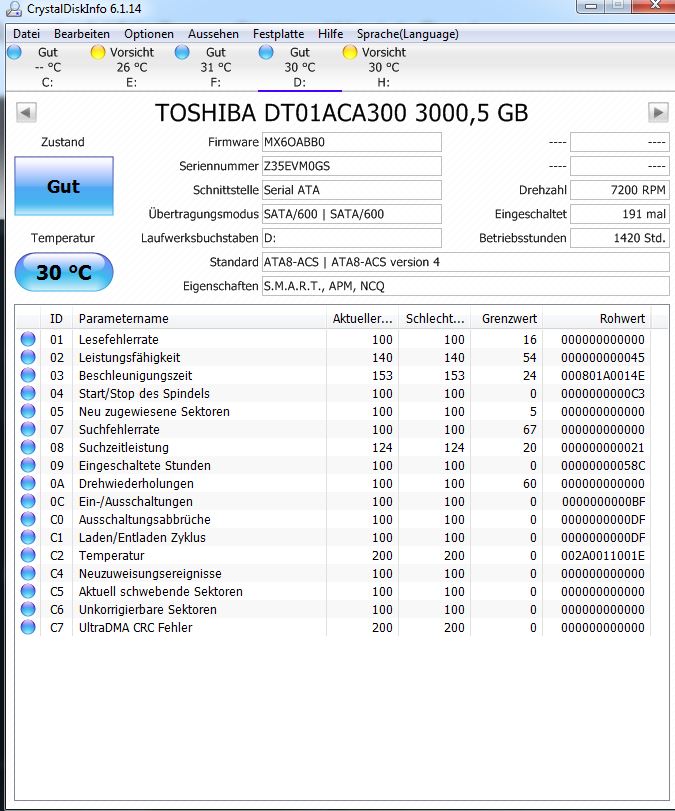Click status orb of Ausschaltungsabbrüche row
The width and height of the screenshot is (675, 811).
(28, 519)
